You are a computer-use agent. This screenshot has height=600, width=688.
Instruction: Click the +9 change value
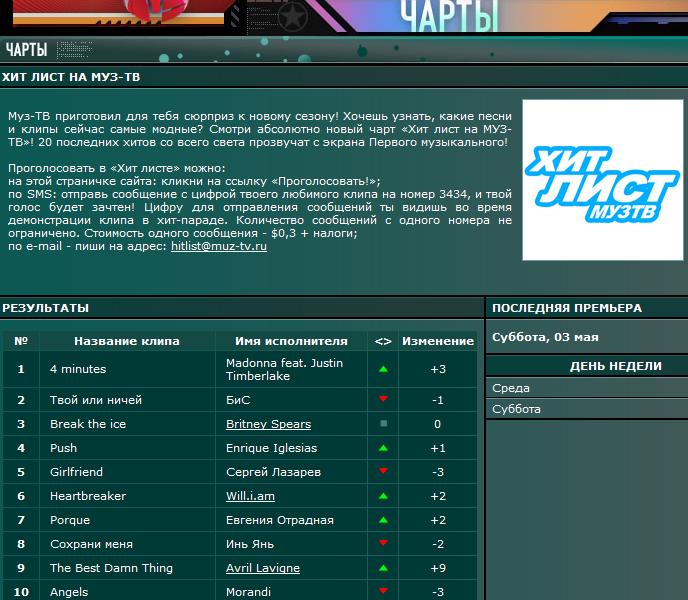(x=438, y=568)
